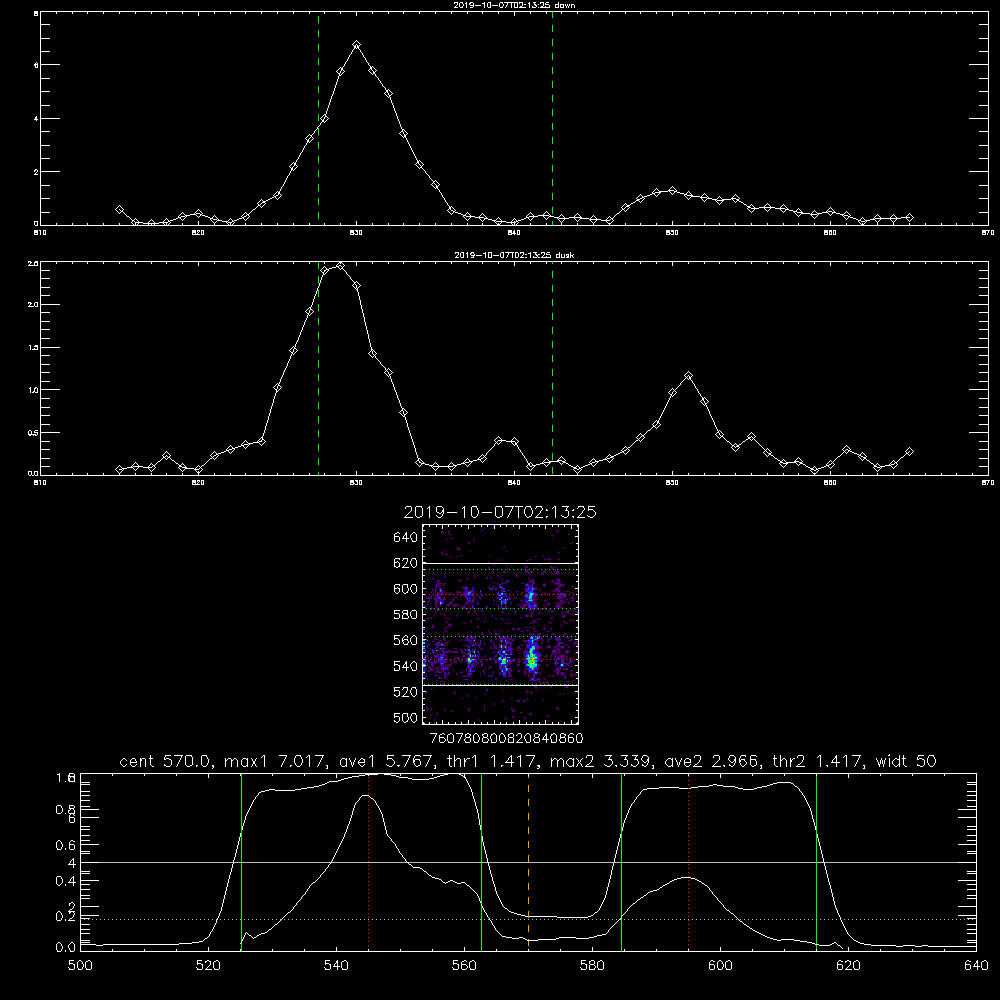Click bottom plot x-axis label 540
Viewport: 1000px width, 1000px height.
point(336,966)
